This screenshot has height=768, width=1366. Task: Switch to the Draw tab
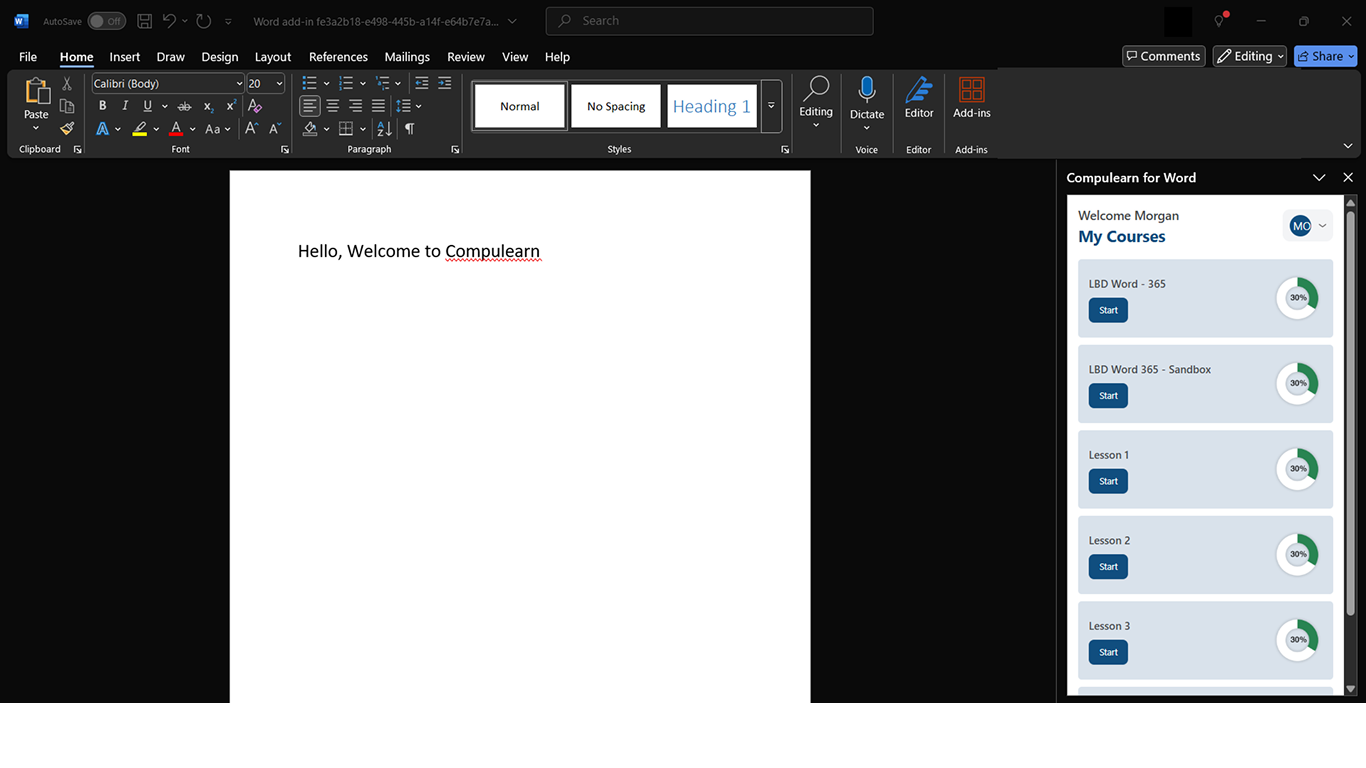point(171,57)
